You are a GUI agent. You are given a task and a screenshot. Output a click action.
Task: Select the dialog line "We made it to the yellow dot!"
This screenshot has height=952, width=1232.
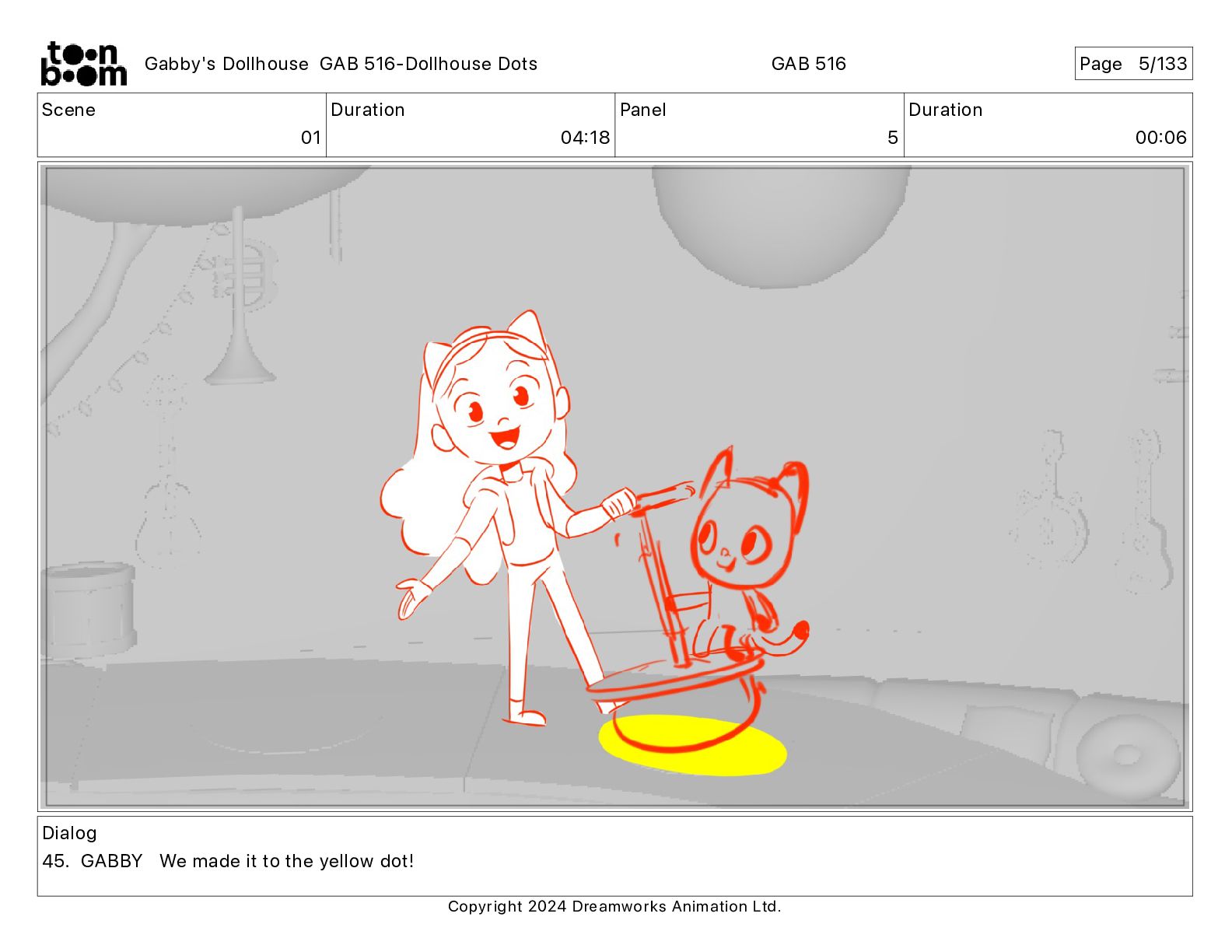pyautogui.click(x=286, y=861)
